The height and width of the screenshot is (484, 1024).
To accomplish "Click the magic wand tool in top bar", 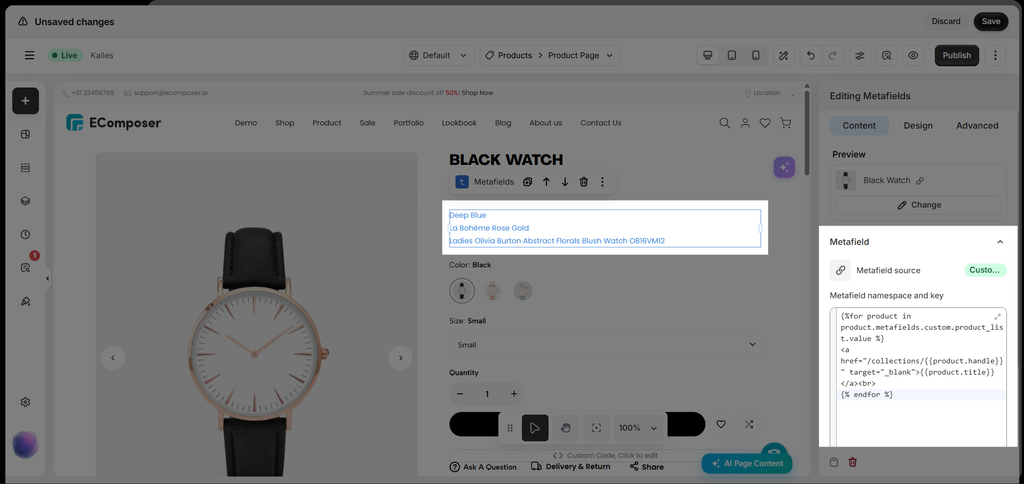I will point(784,56).
